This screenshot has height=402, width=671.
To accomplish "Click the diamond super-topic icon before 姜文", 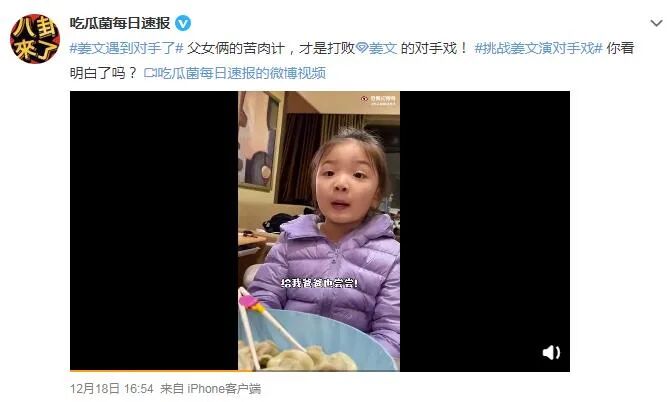I will pos(362,48).
